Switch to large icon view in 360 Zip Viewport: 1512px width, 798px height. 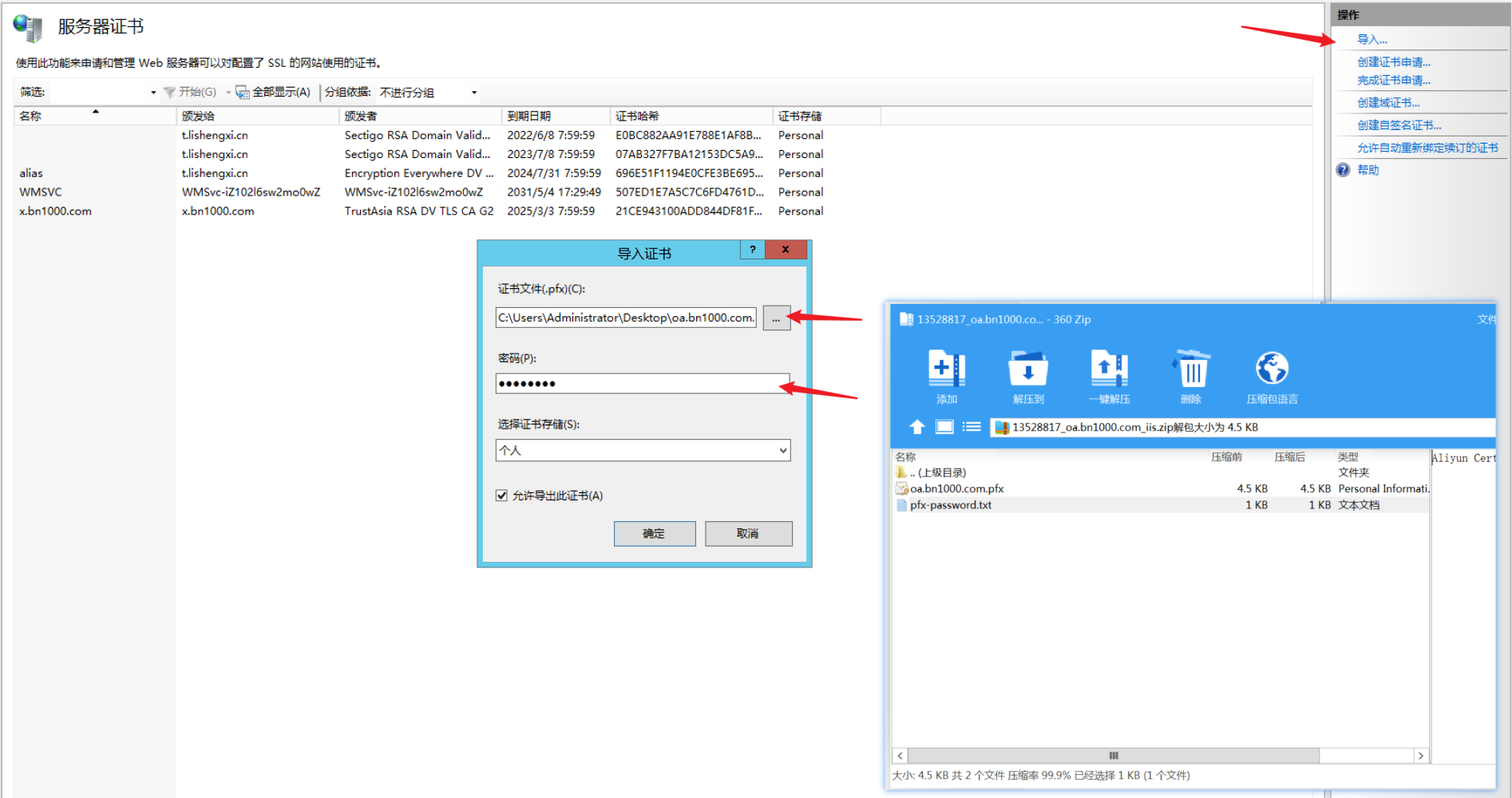tap(944, 427)
